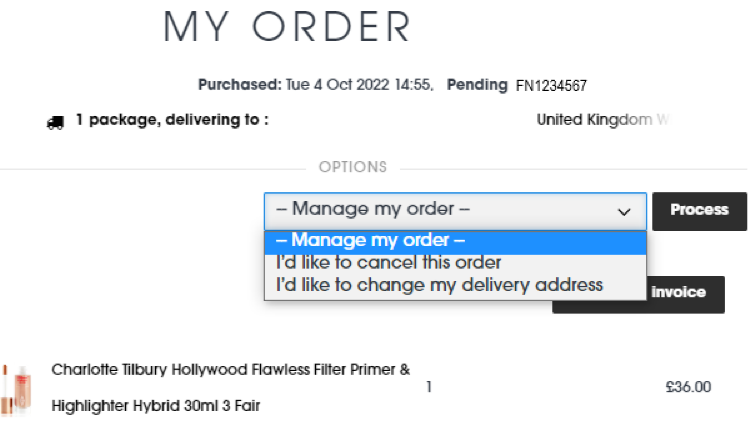
Task: Click the OPTIONS section label
Action: click(x=352, y=167)
